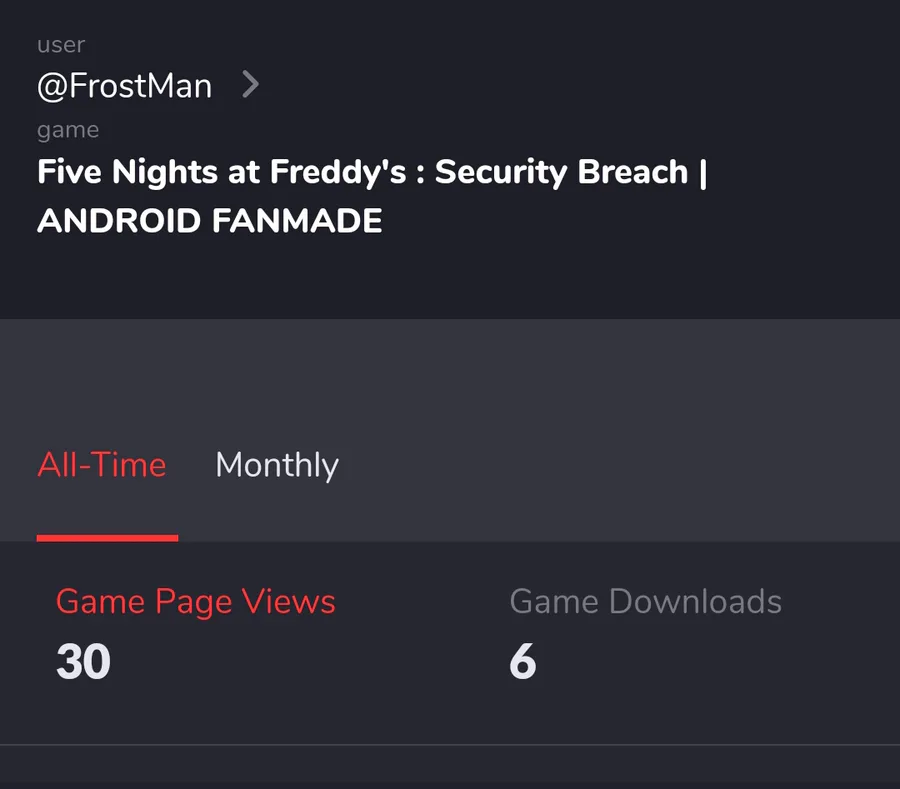Select the All-Time tab

[102, 465]
